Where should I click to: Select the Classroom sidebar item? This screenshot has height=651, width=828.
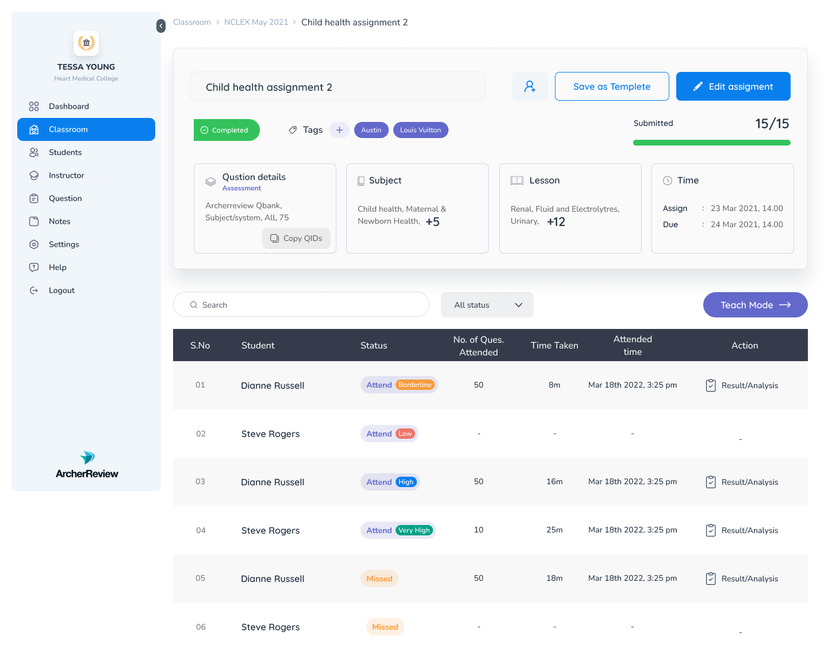click(x=86, y=129)
